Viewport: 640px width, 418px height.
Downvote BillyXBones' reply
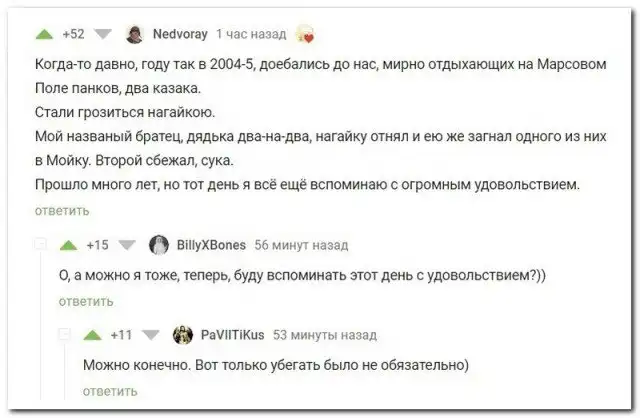point(127,244)
